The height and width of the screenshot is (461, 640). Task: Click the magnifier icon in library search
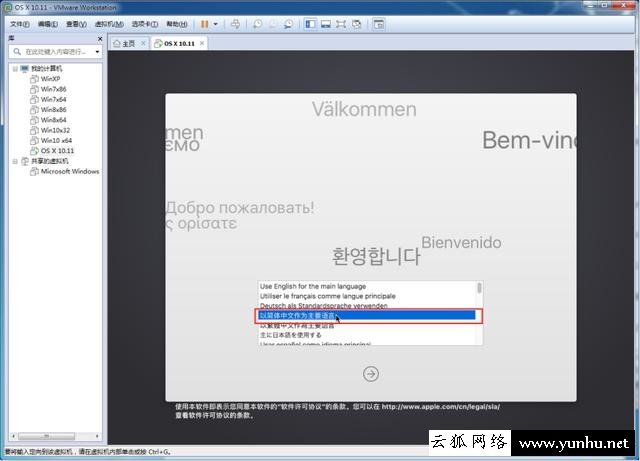pyautogui.click(x=17, y=51)
